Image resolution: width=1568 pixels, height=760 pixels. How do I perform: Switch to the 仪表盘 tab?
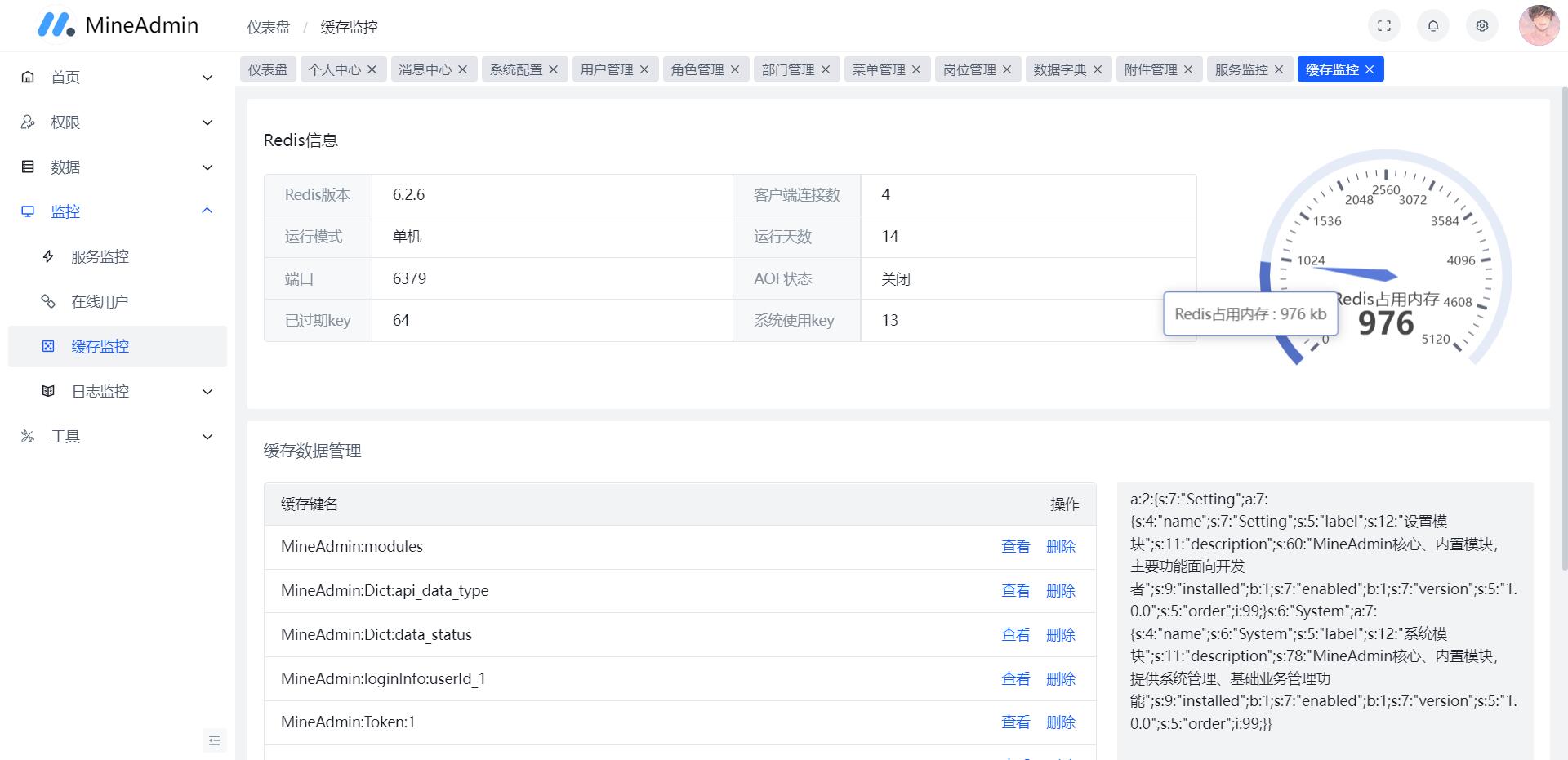269,69
